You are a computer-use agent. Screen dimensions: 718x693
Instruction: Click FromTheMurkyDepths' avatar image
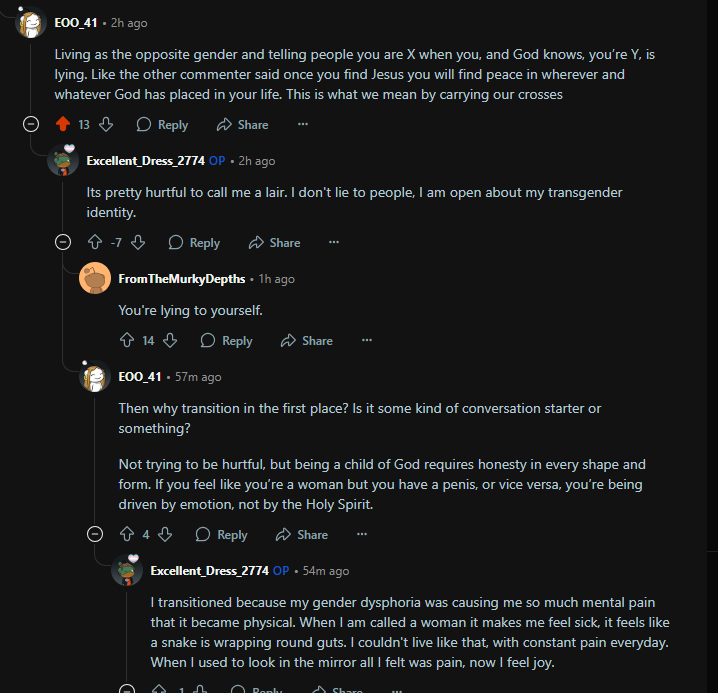(95, 279)
